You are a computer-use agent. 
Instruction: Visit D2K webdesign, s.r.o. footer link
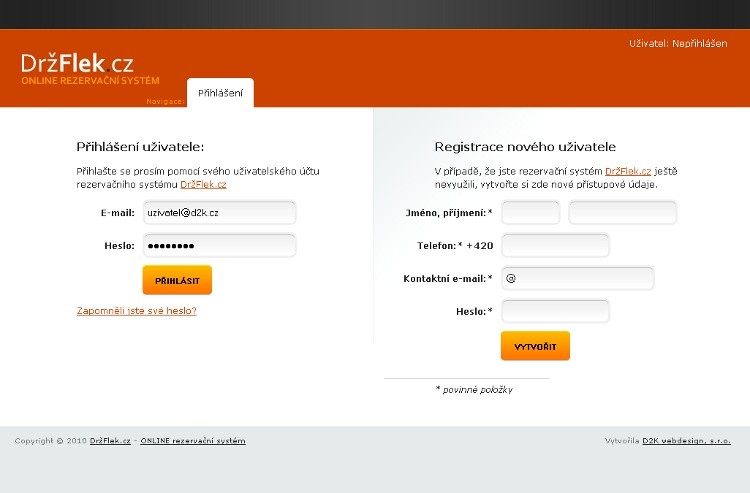686,441
